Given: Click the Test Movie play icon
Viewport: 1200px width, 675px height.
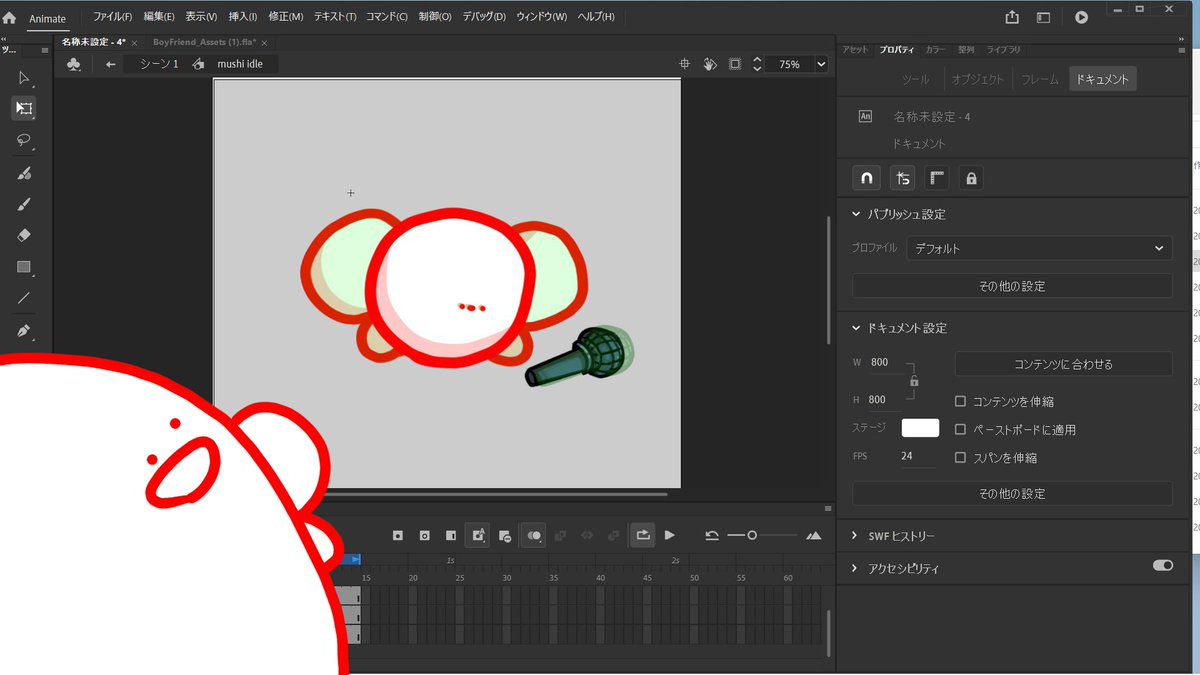Looking at the screenshot, I should pos(1081,17).
